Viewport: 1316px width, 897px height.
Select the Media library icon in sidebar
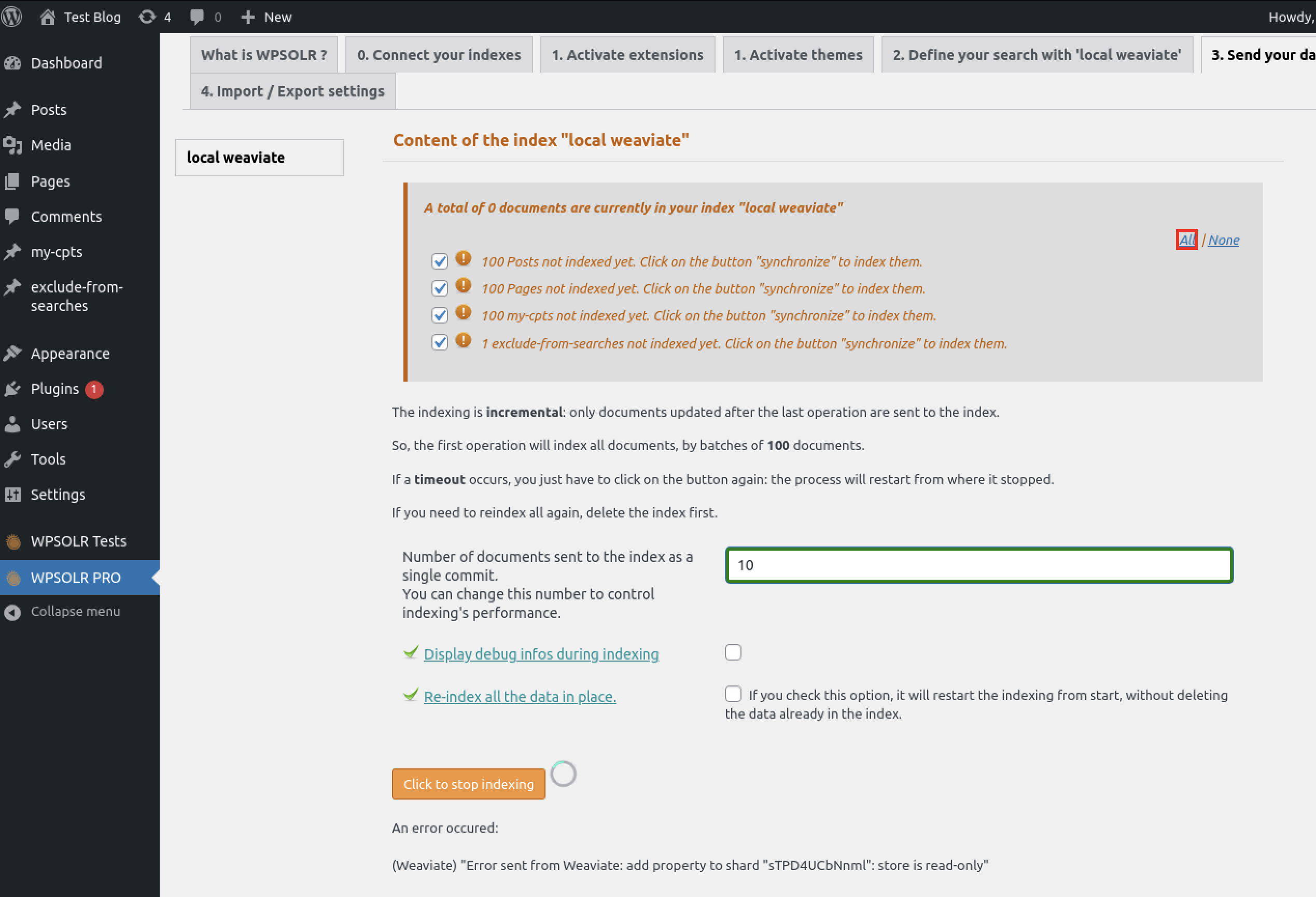tap(13, 145)
